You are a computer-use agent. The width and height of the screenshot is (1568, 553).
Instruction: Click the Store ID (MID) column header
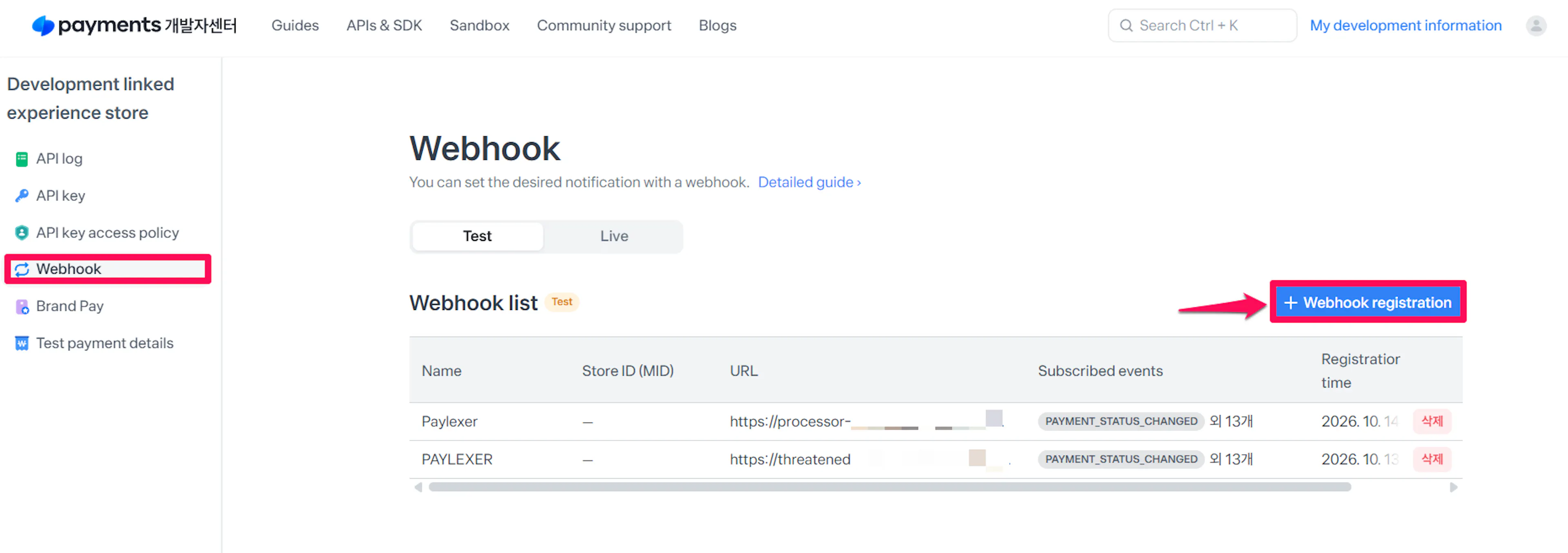(x=628, y=371)
